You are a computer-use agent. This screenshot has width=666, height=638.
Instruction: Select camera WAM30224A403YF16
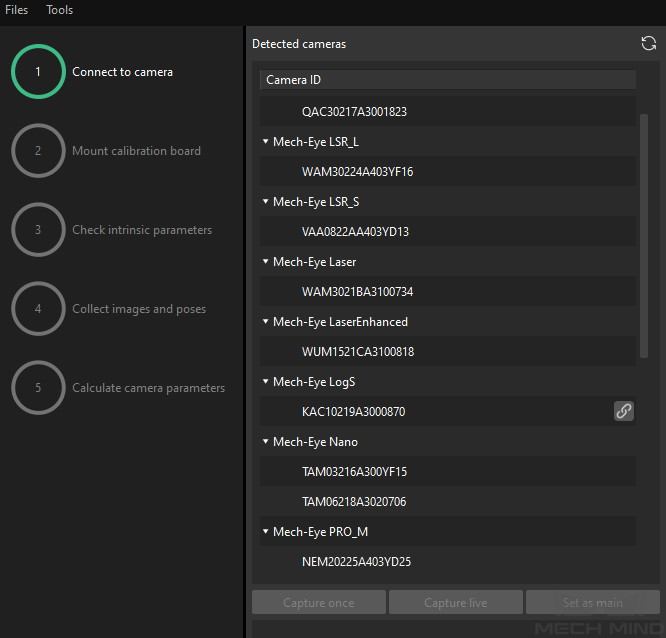[x=448, y=171]
